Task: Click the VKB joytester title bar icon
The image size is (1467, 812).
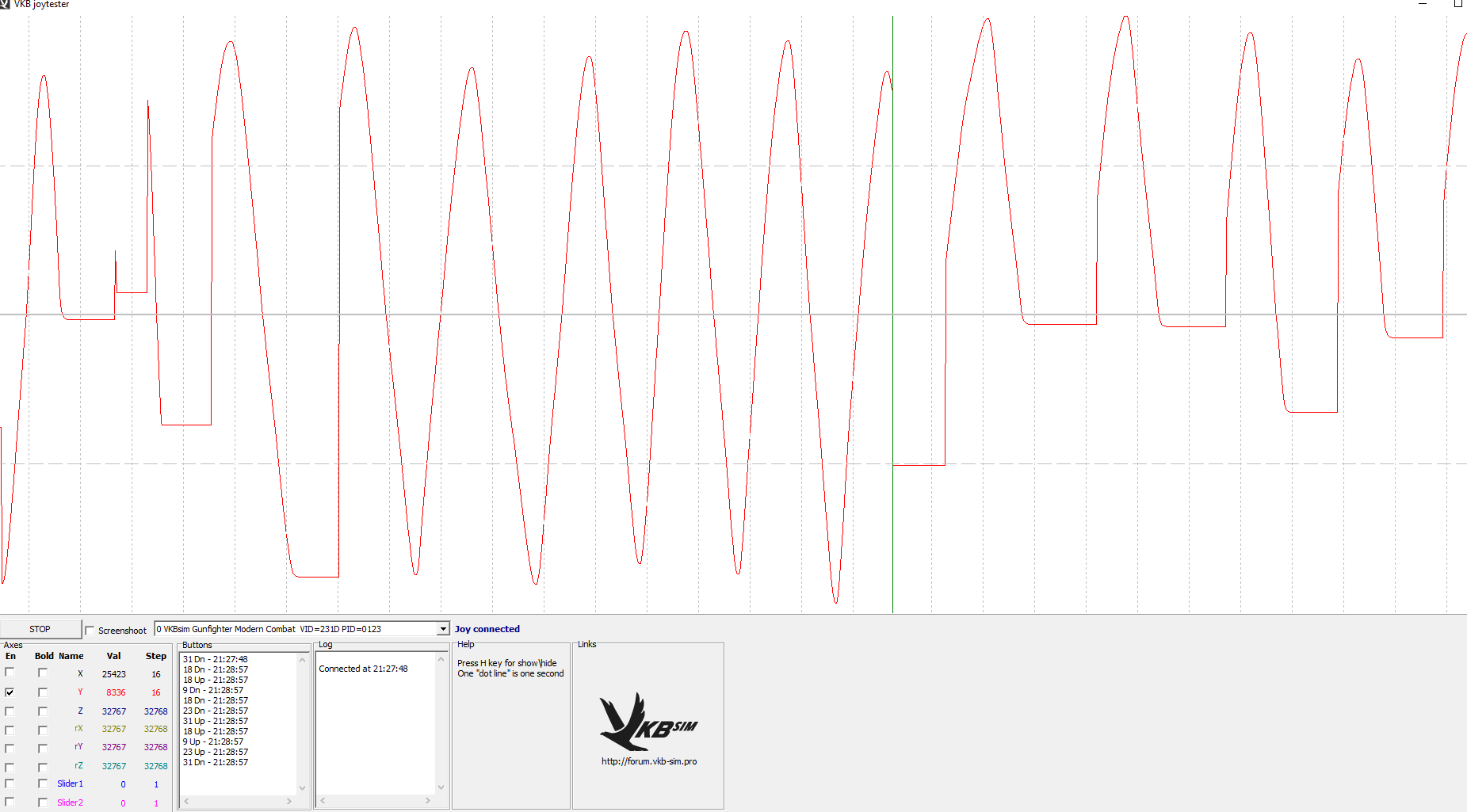Action: tap(5, 4)
